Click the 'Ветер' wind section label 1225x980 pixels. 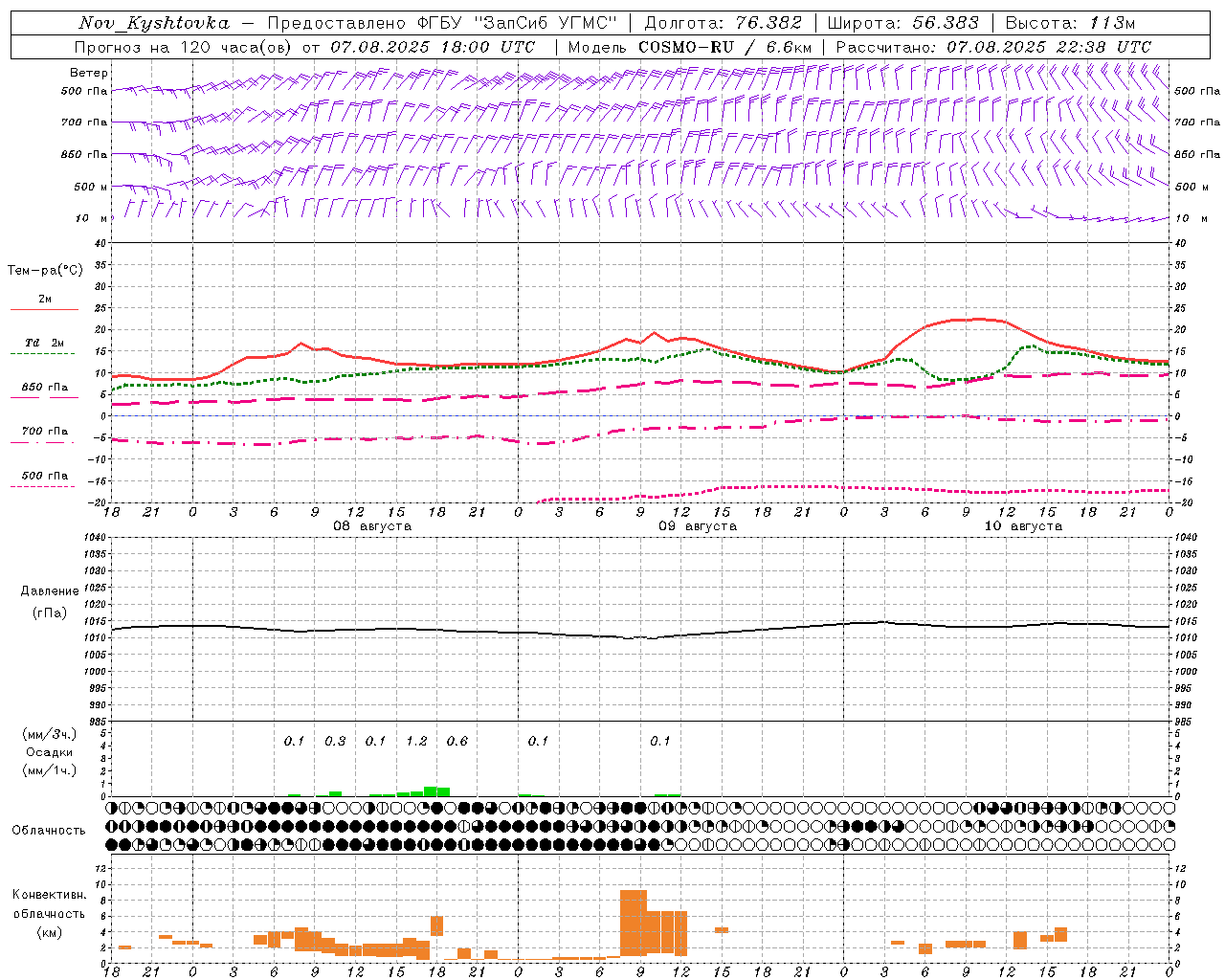coord(89,73)
